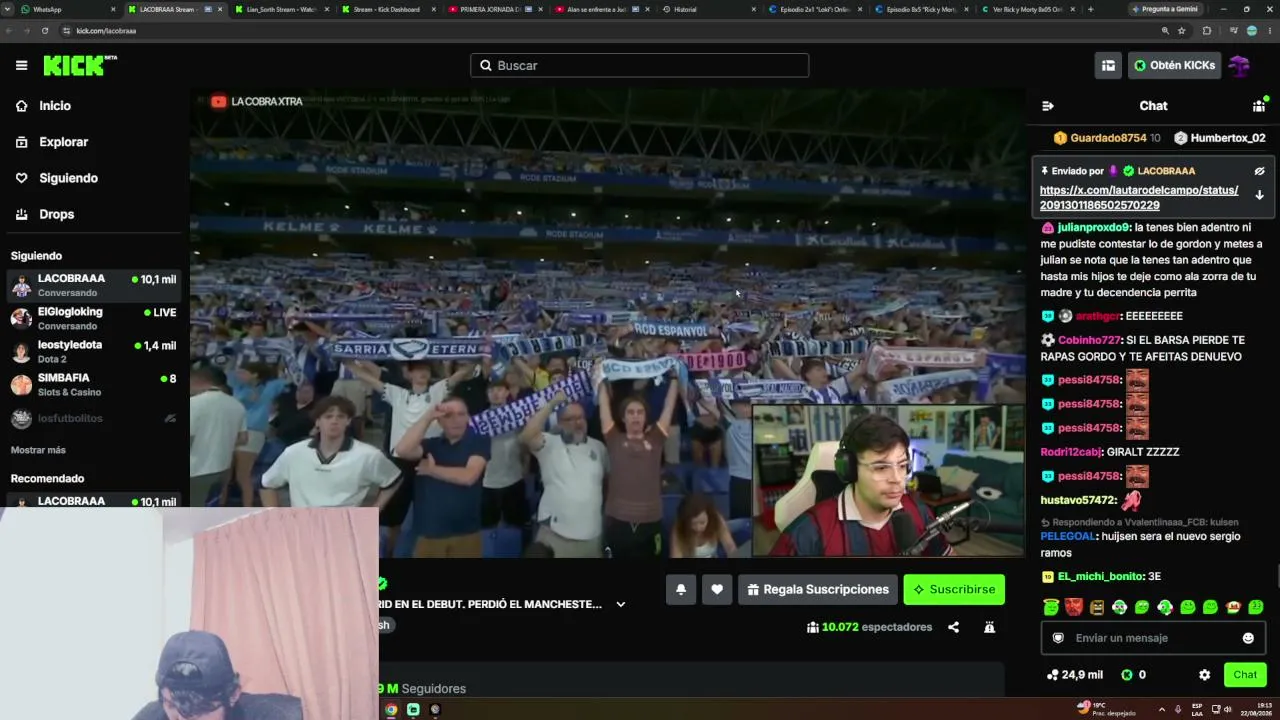Open chat settings gear

(x=1204, y=675)
